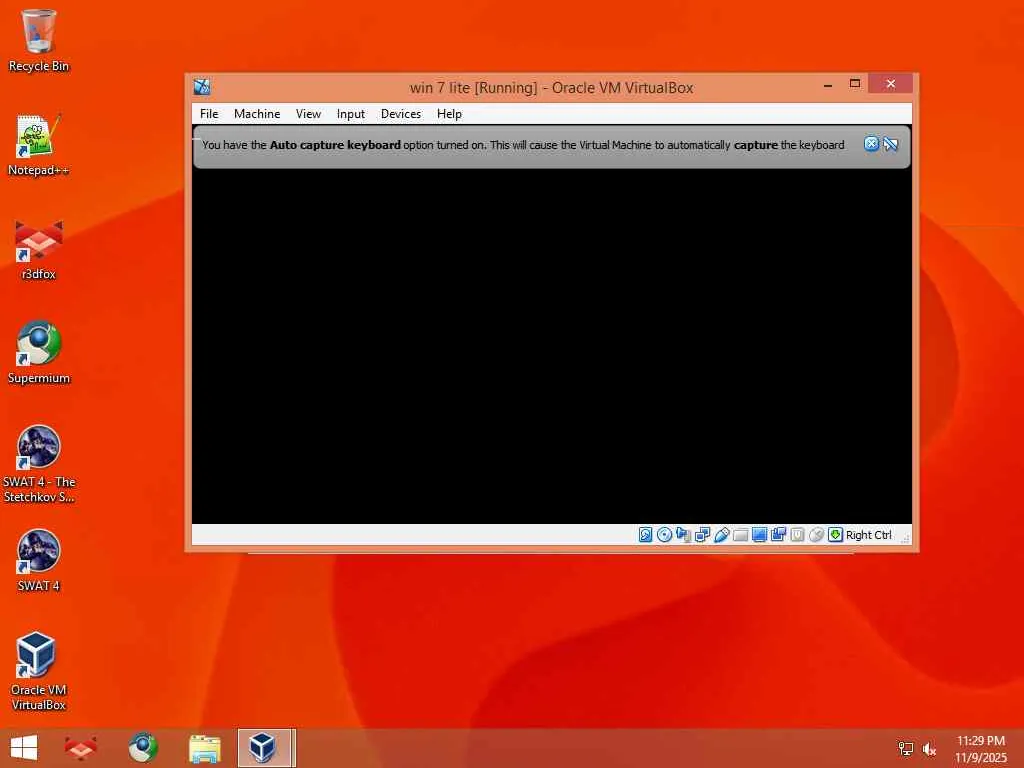Select SWAT 4 - The Stetchkov desktop shortcut
Image resolution: width=1024 pixels, height=768 pixels.
pos(39,464)
